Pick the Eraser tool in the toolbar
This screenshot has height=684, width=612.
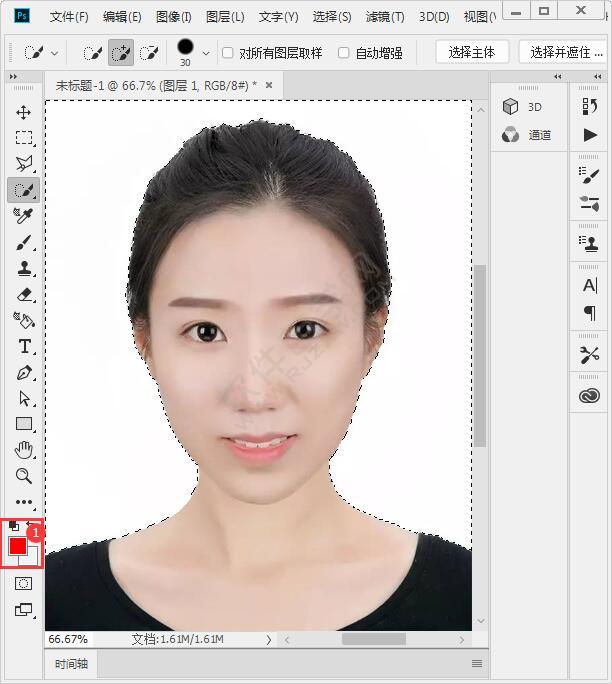tap(24, 294)
